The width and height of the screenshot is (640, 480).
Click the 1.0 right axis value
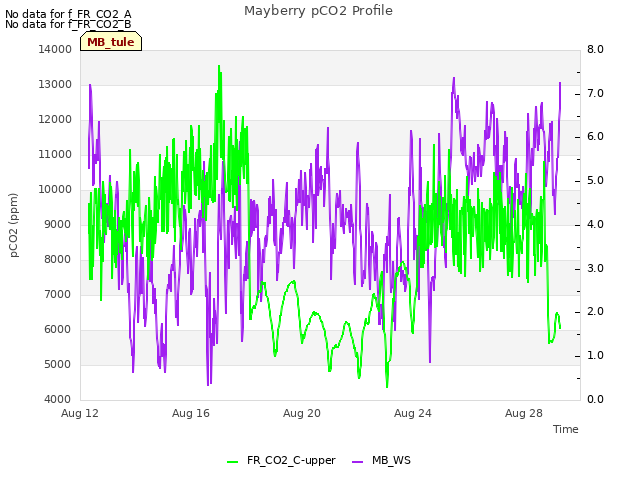[x=595, y=356]
